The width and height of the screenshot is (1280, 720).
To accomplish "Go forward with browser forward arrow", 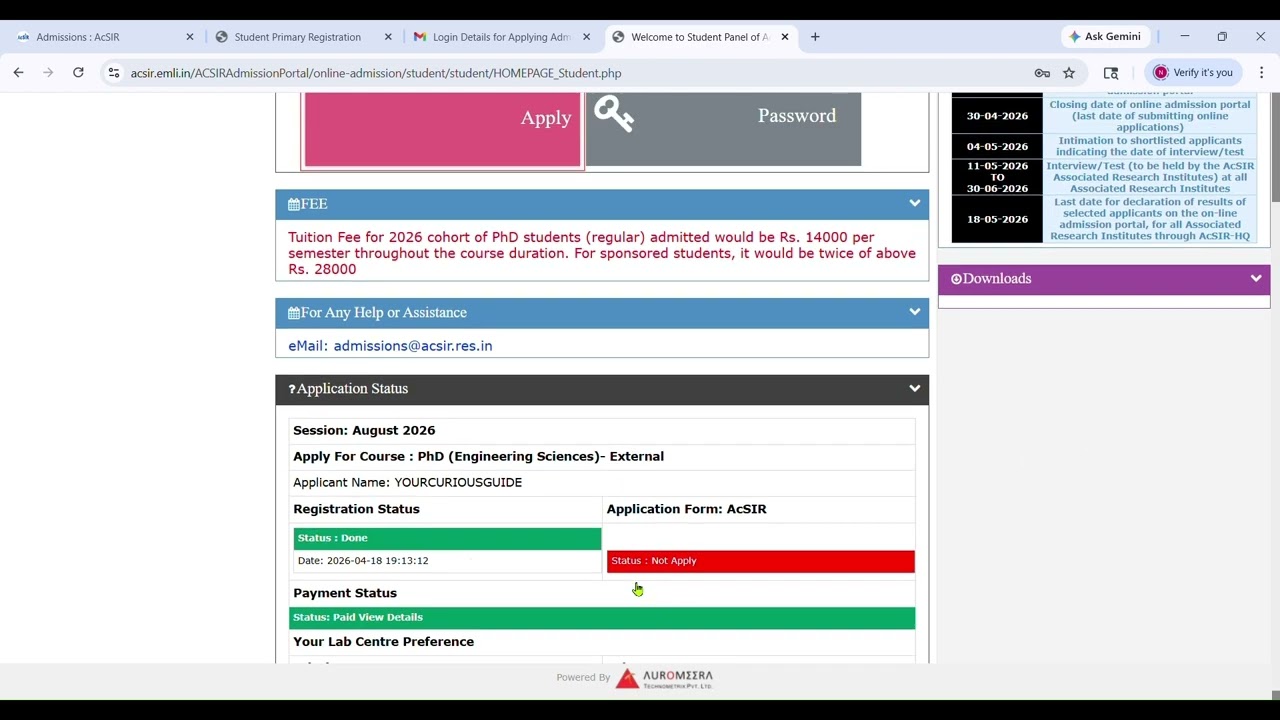I will pos(48,72).
